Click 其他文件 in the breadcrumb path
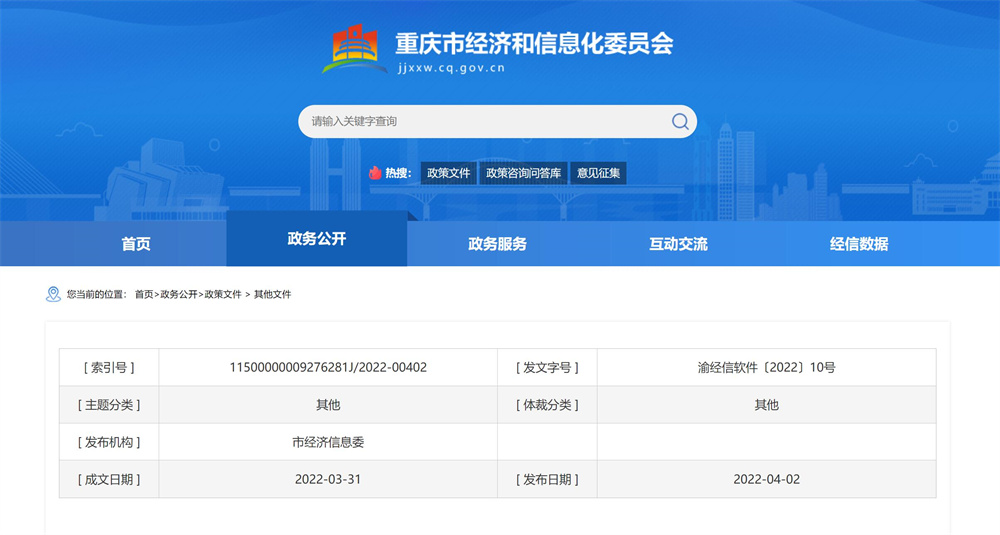This screenshot has width=1000, height=535. coord(272,295)
